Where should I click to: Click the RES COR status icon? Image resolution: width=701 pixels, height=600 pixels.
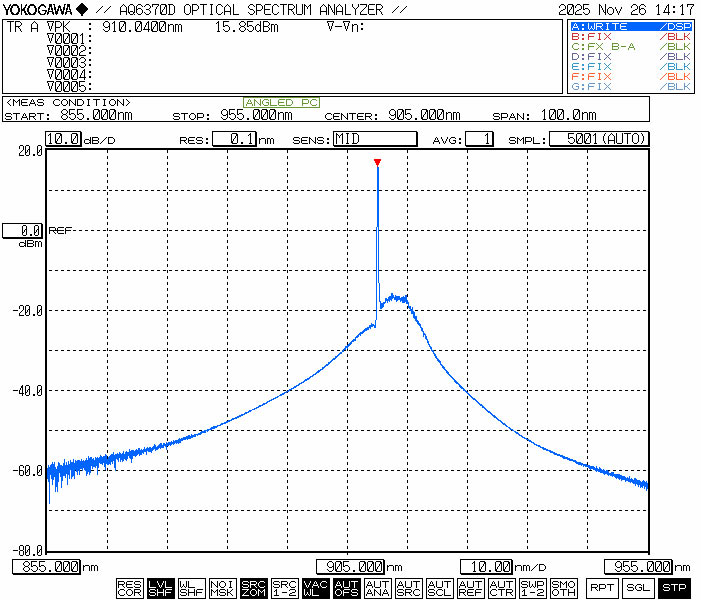[129, 588]
